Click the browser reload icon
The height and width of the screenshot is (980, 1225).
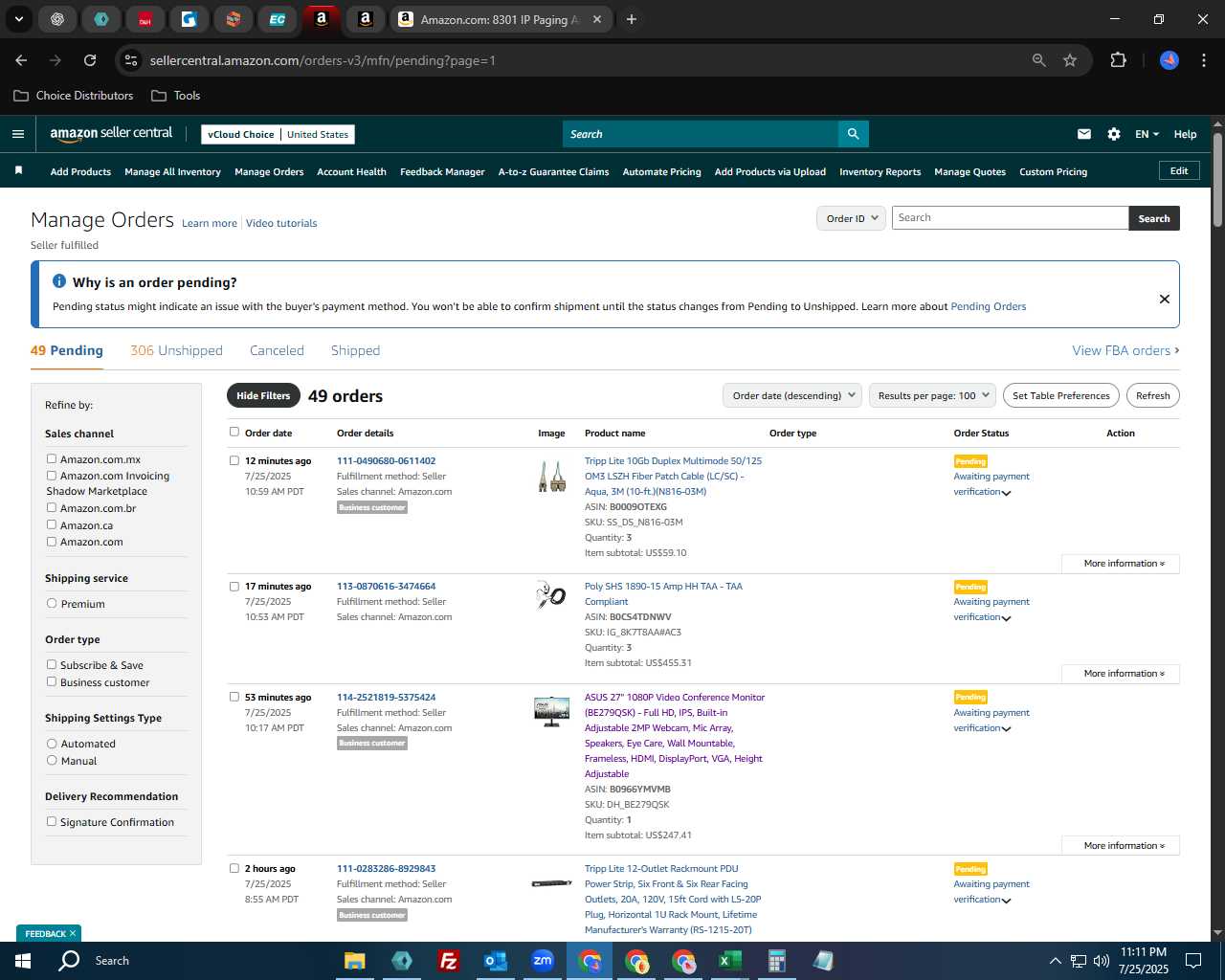(x=90, y=60)
